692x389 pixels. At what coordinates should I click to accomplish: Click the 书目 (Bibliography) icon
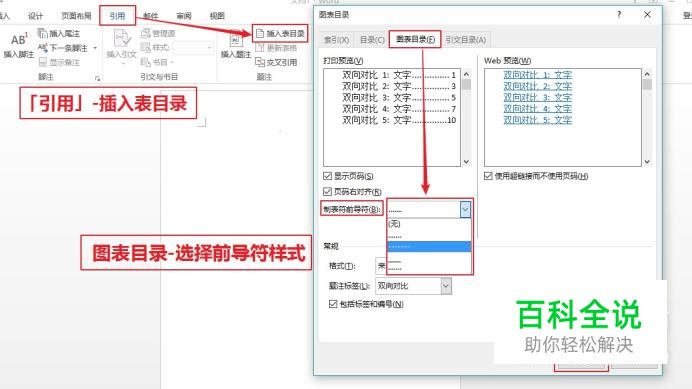pyautogui.click(x=145, y=62)
